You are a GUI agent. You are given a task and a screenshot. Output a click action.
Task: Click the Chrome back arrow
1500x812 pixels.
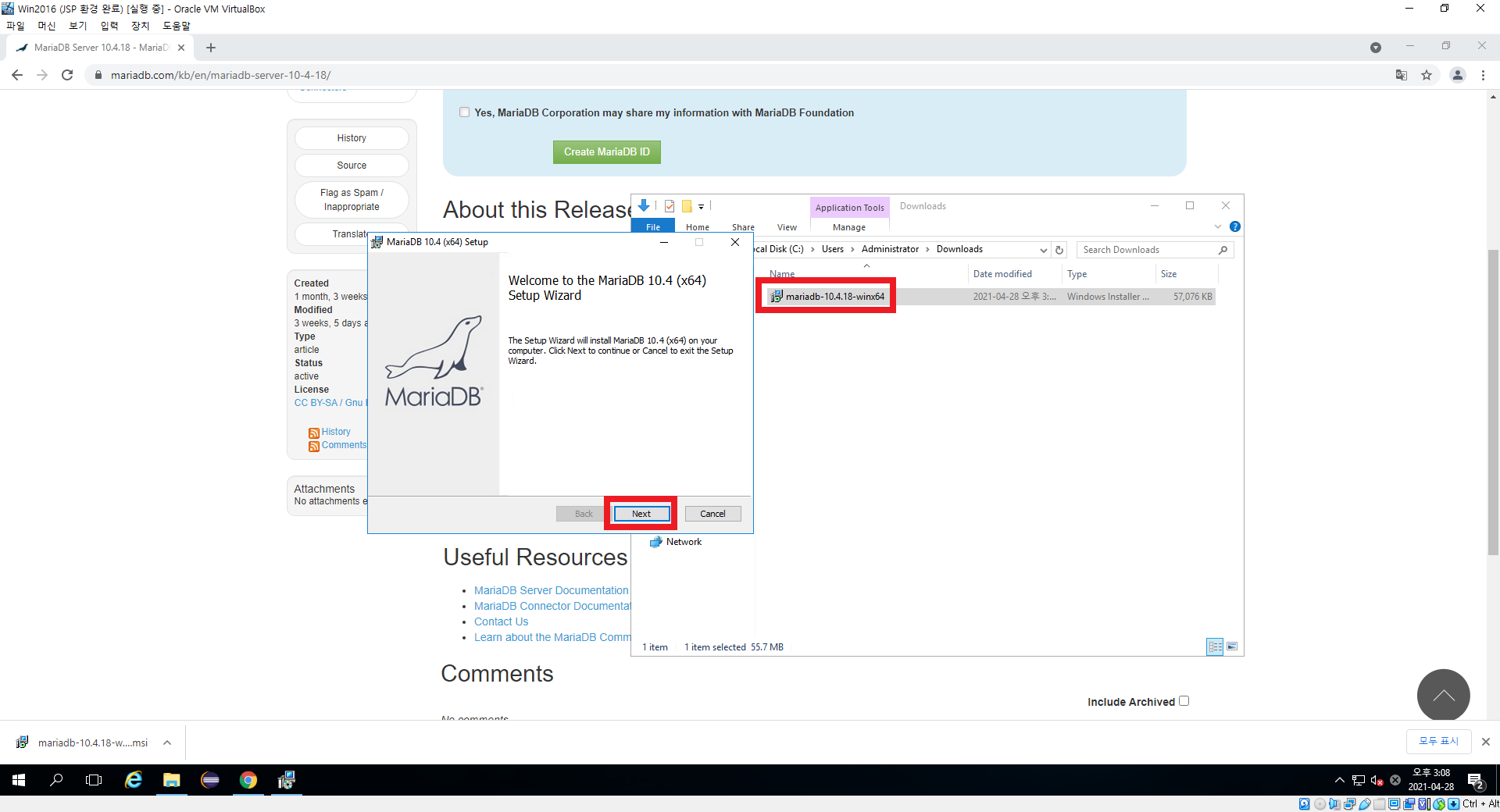17,75
